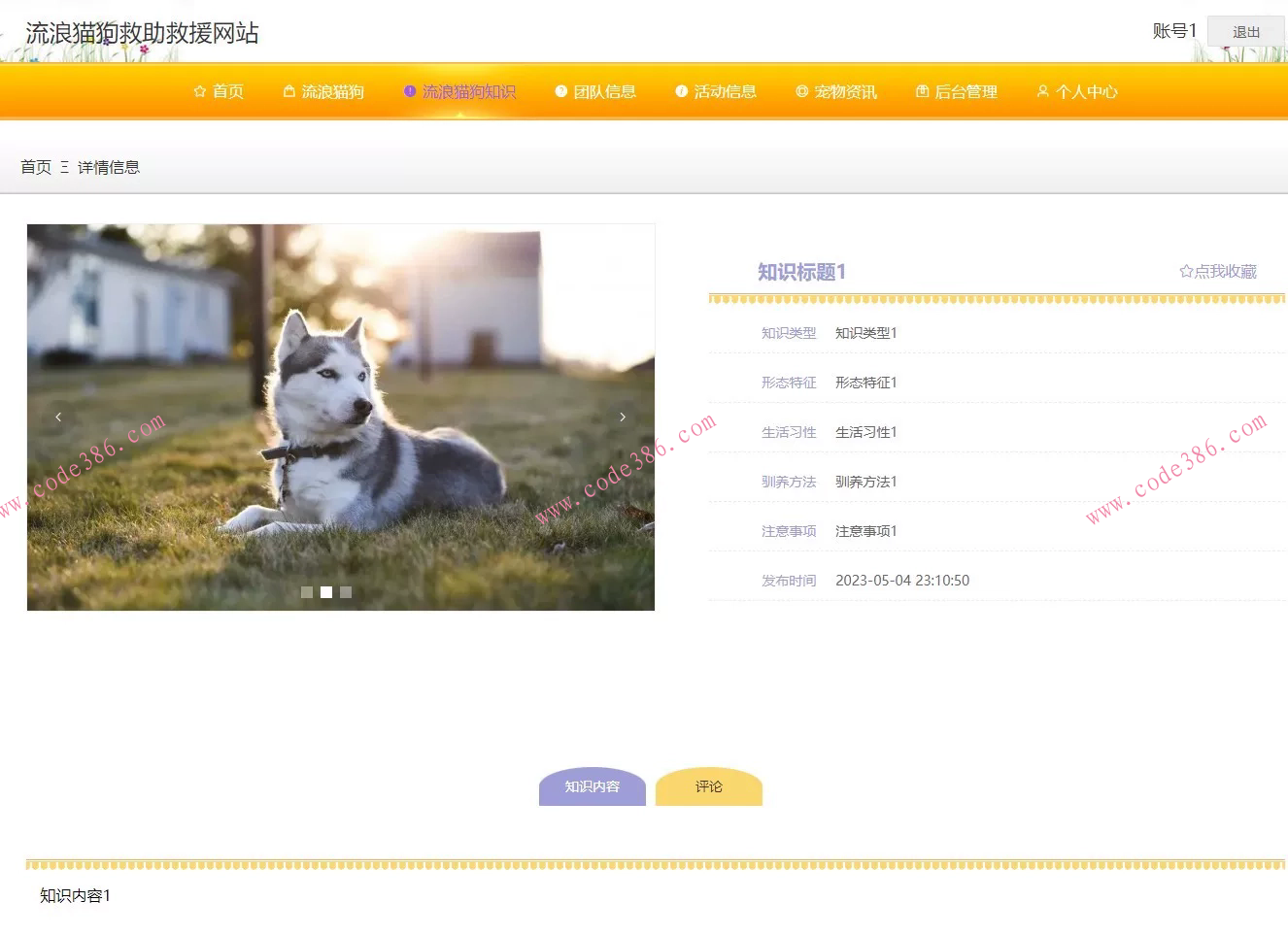Open the 首页 nav menu item
Image resolution: width=1288 pixels, height=935 pixels.
[219, 91]
